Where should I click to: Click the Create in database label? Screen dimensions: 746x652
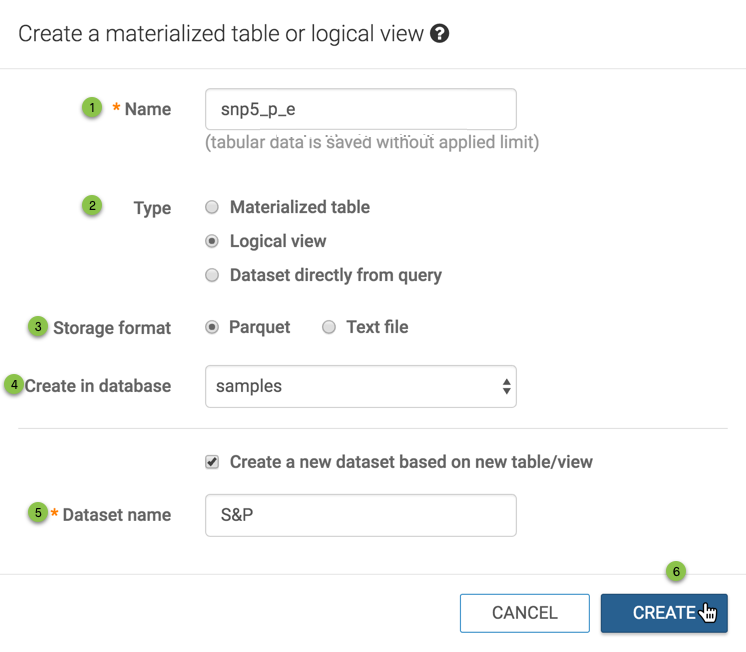click(x=98, y=386)
